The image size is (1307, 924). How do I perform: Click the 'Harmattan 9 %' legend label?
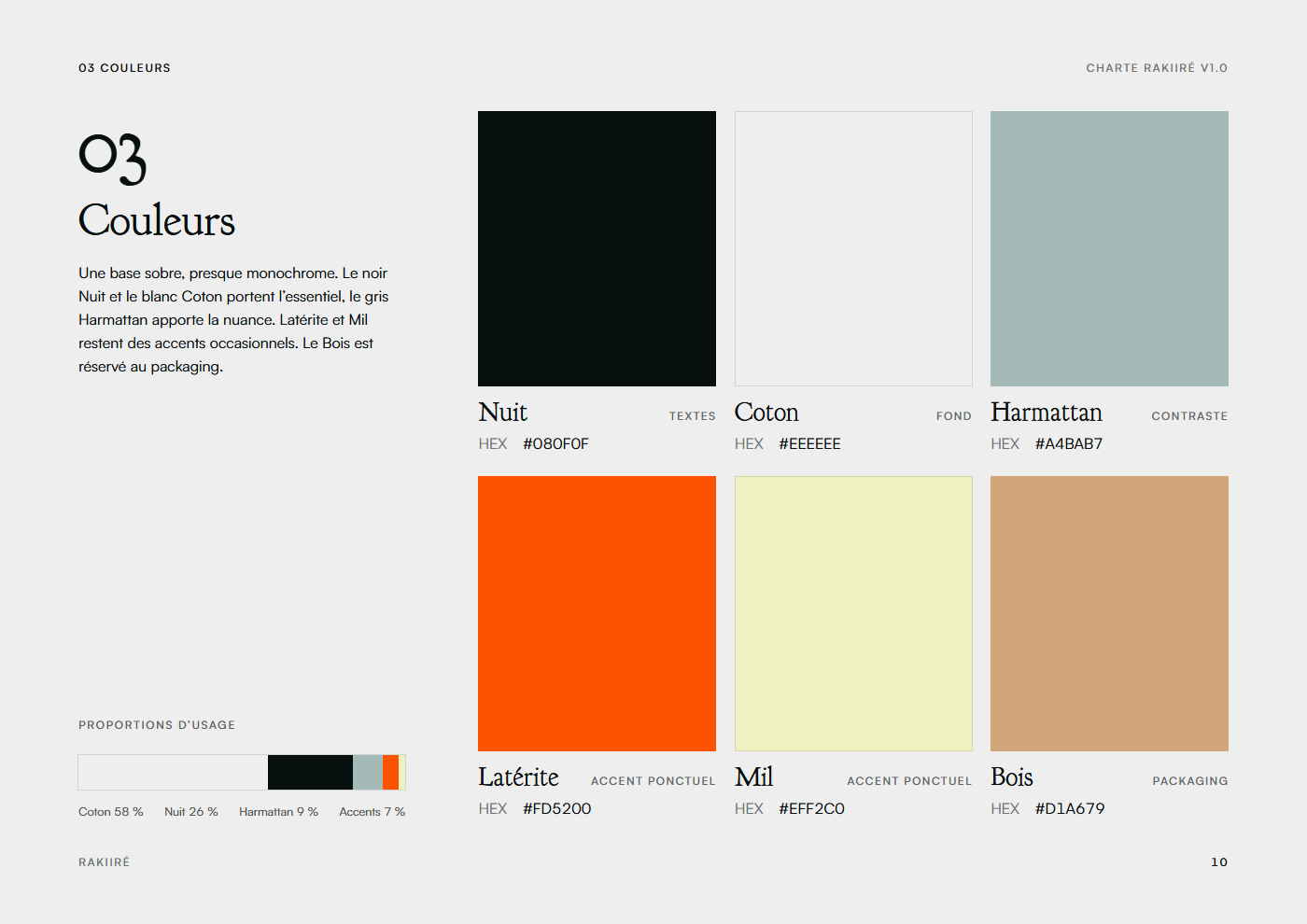(278, 812)
